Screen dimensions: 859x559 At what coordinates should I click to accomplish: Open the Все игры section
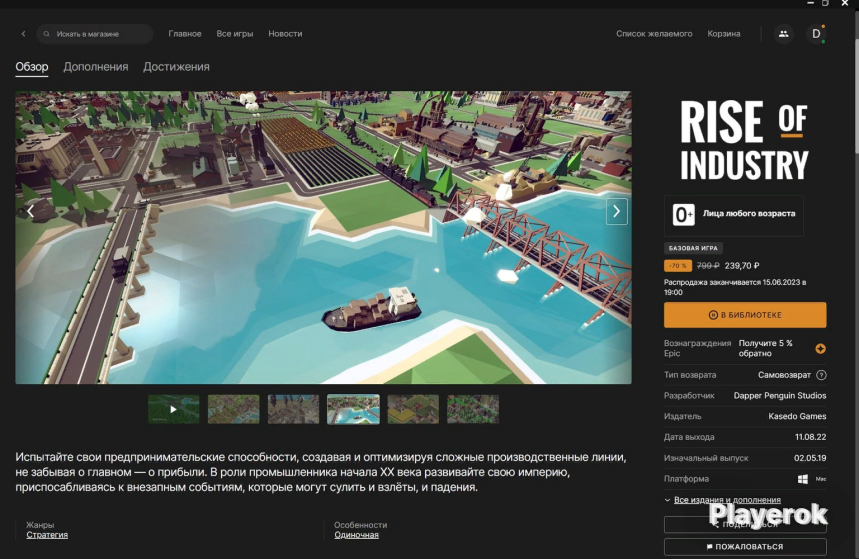[x=234, y=34]
